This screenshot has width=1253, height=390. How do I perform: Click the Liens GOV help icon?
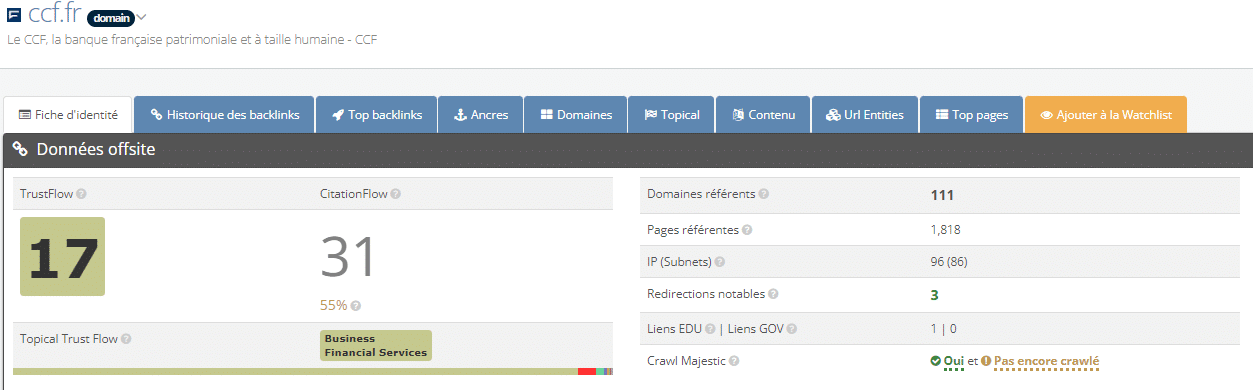[x=792, y=328]
